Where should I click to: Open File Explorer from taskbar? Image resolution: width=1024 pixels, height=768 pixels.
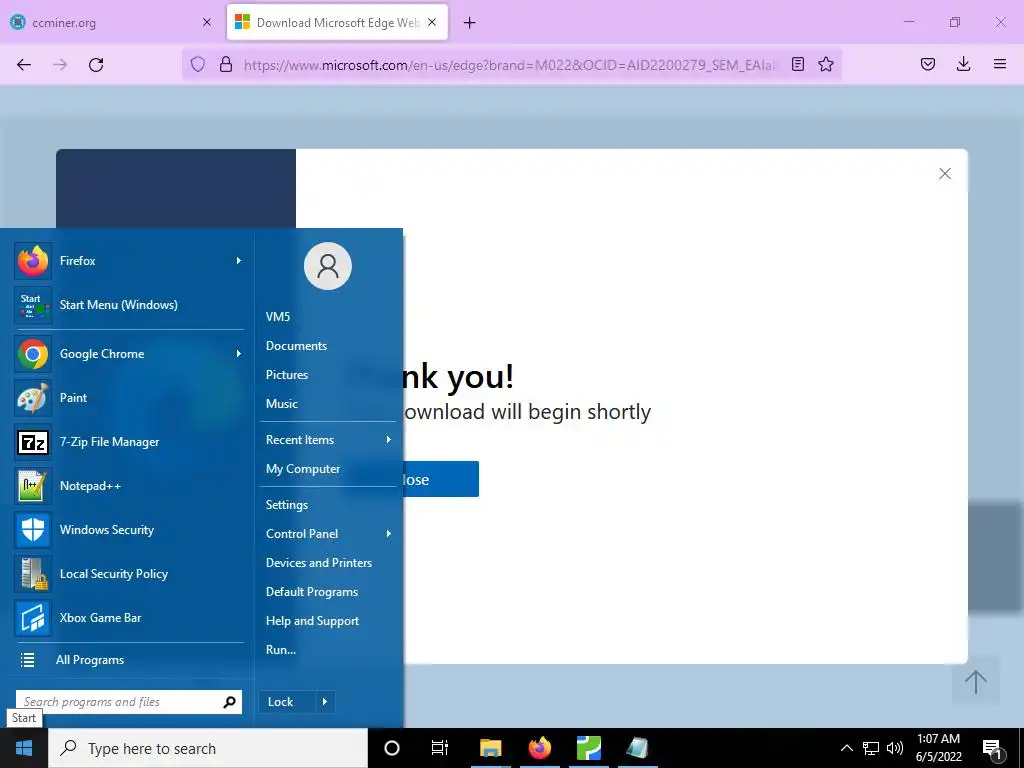coord(490,748)
